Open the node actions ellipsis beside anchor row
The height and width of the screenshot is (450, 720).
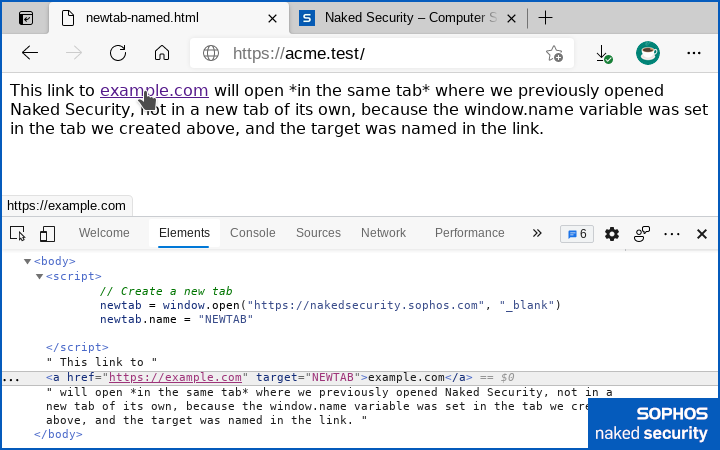(11, 379)
